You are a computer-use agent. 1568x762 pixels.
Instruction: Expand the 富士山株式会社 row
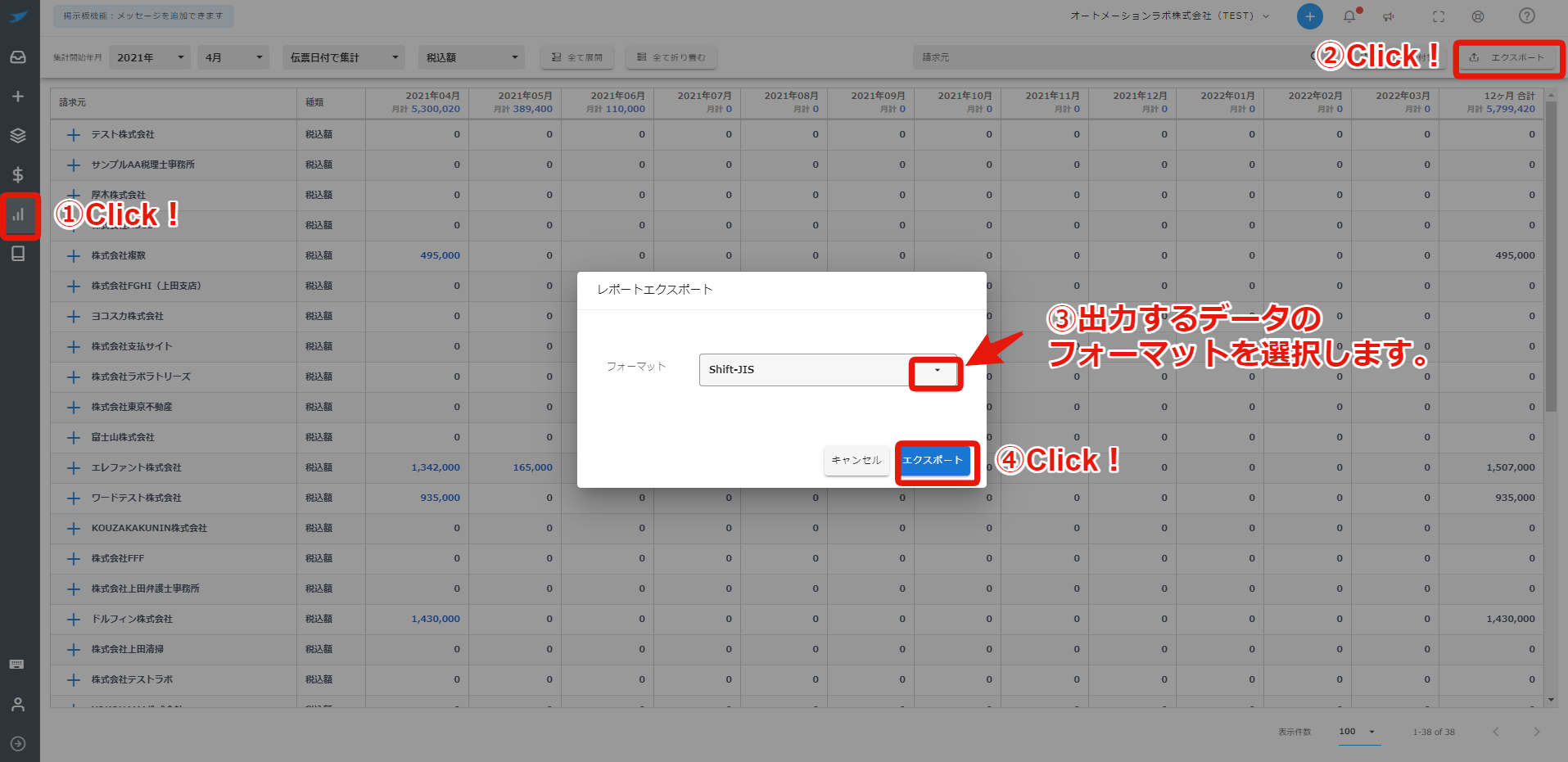74,438
